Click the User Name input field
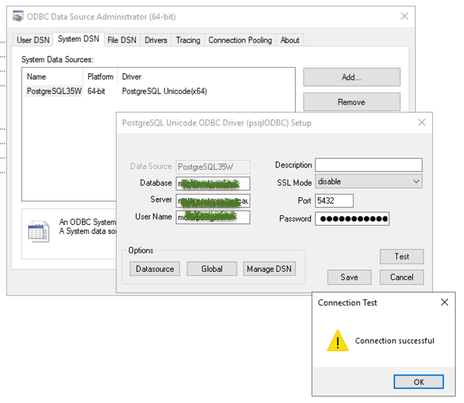 pyautogui.click(x=213, y=217)
